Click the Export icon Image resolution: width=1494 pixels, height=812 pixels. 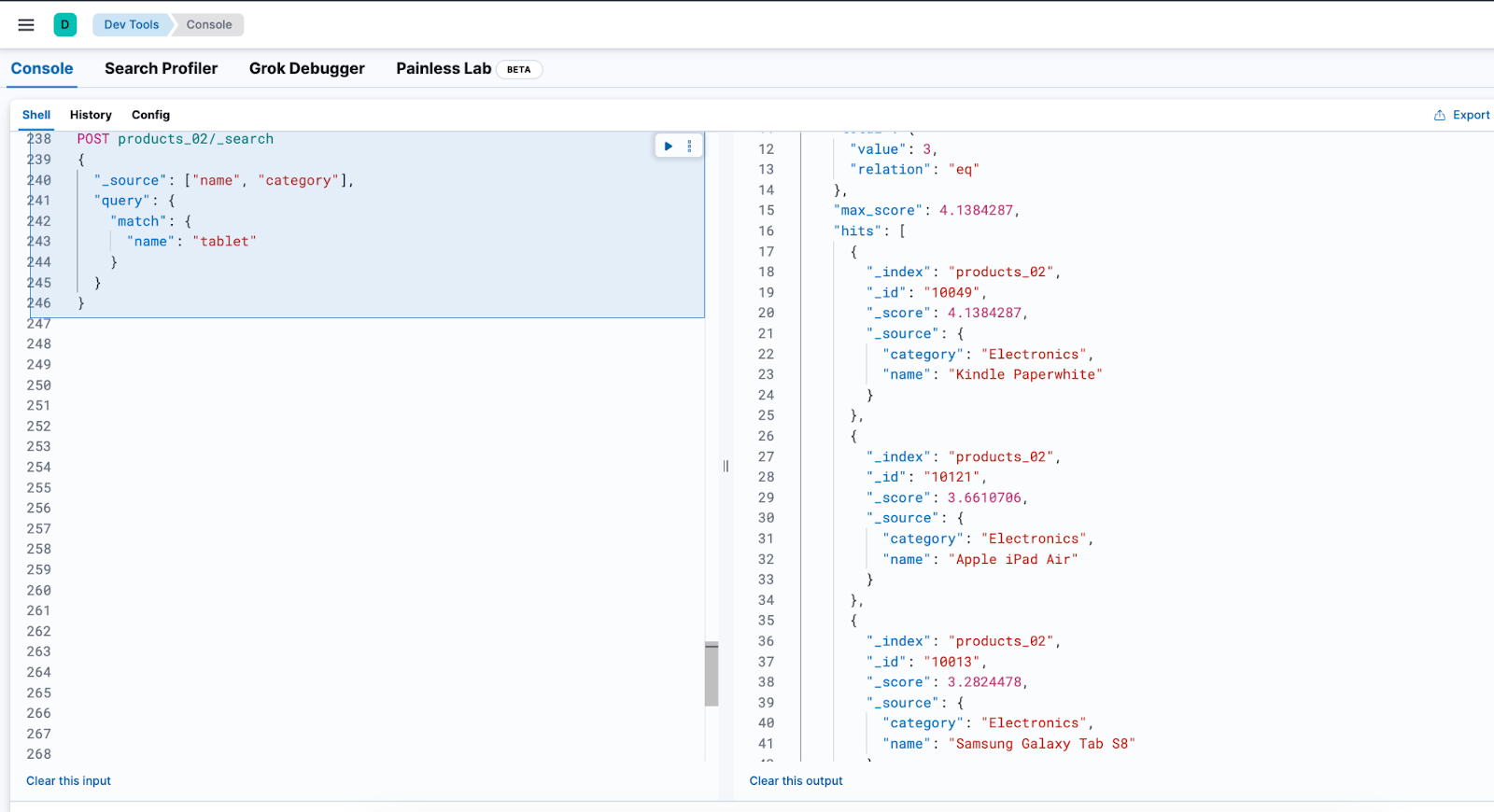point(1440,116)
